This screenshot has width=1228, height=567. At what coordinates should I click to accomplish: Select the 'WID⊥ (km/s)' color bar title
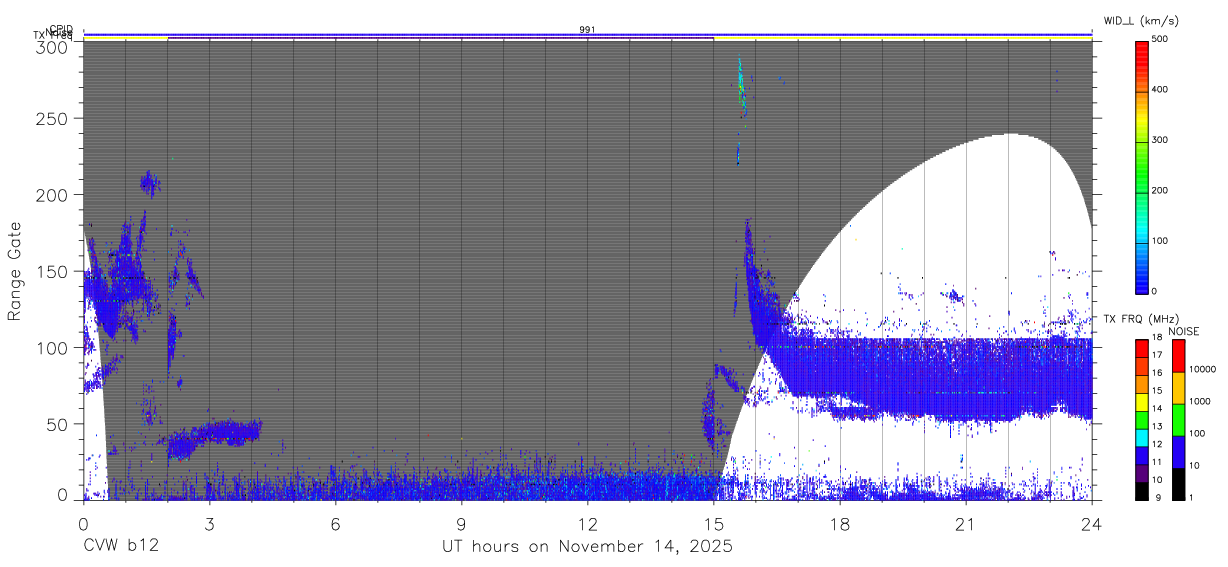coord(1143,21)
